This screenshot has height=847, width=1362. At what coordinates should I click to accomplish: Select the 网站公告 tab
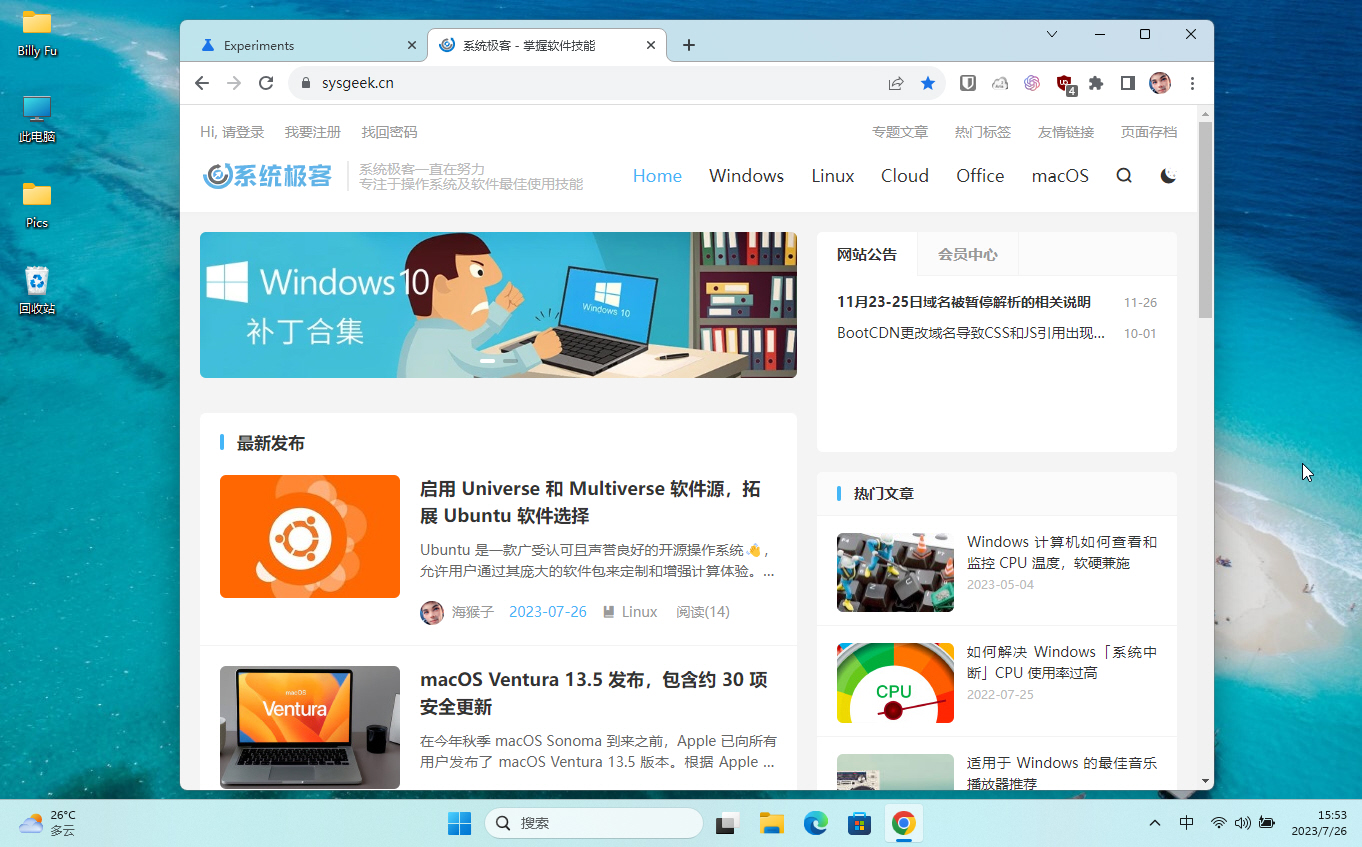(x=867, y=254)
